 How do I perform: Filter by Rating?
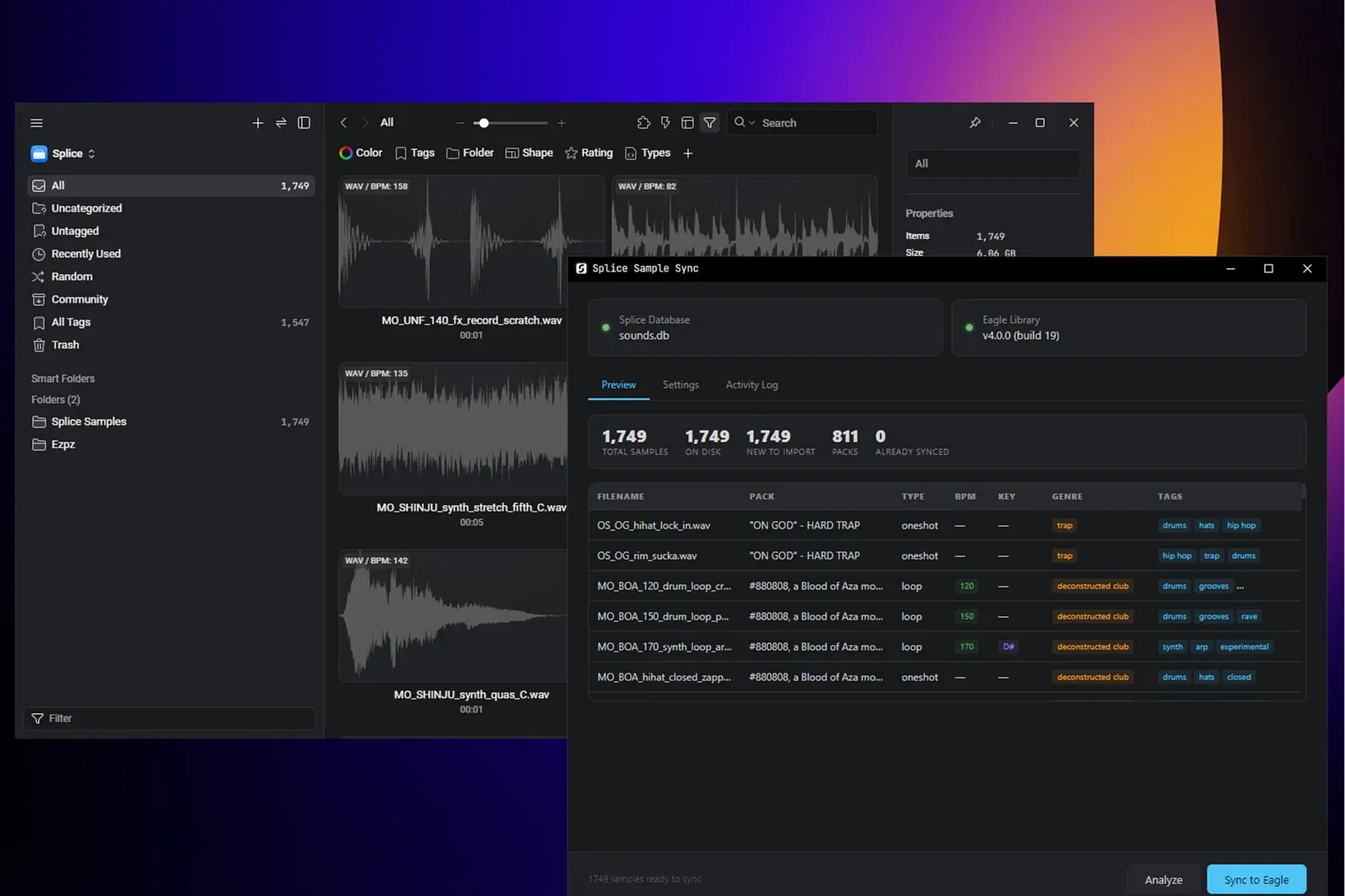(589, 153)
